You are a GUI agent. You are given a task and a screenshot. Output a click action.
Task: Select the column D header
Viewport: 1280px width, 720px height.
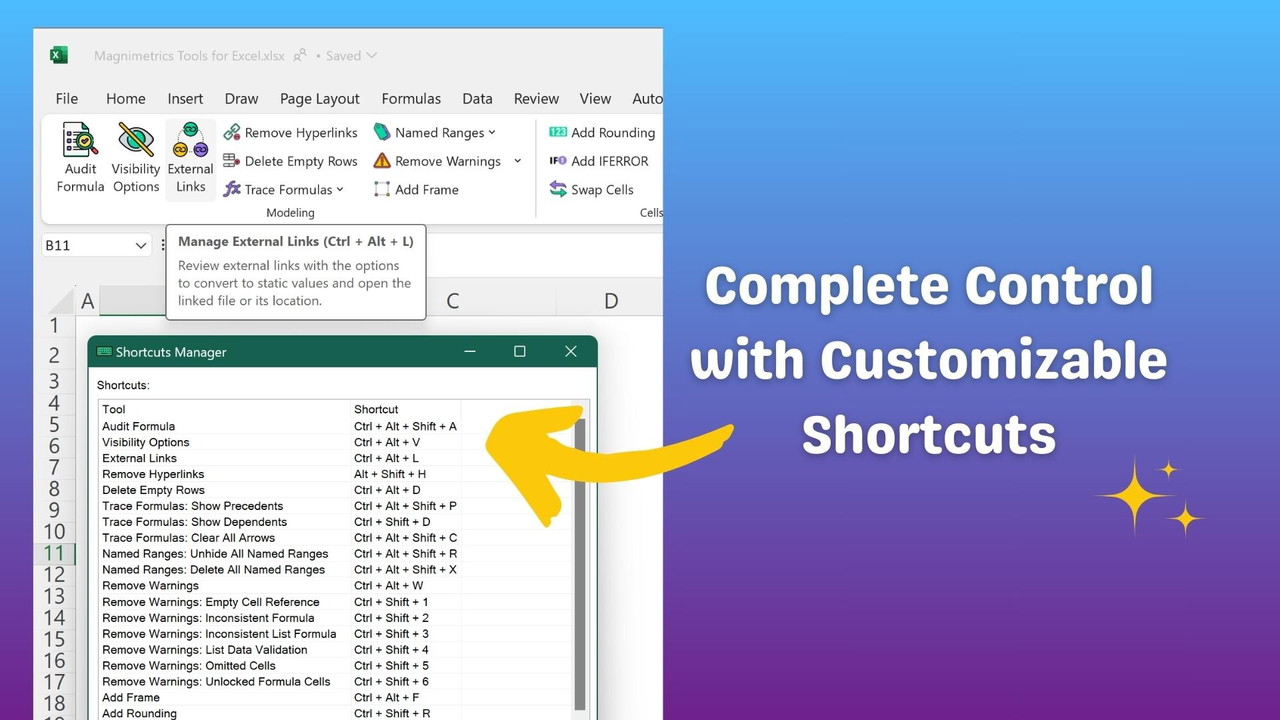coord(610,301)
